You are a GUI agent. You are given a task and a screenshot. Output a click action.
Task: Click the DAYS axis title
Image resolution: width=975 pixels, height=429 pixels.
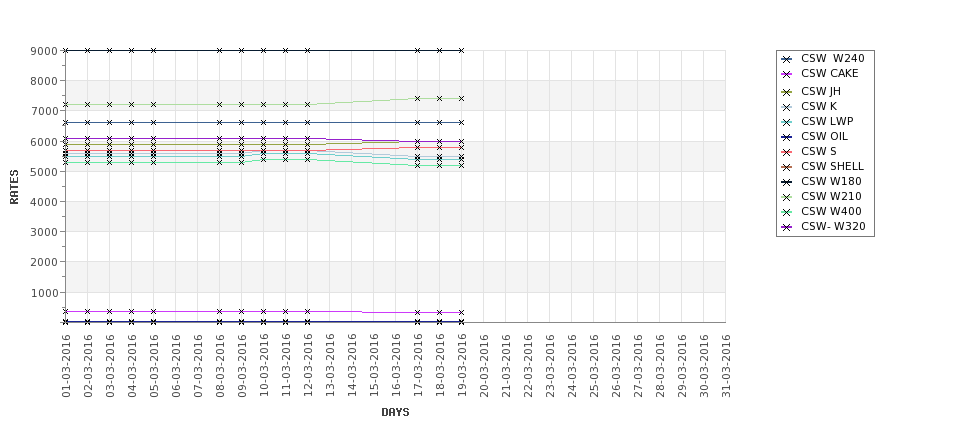395,412
